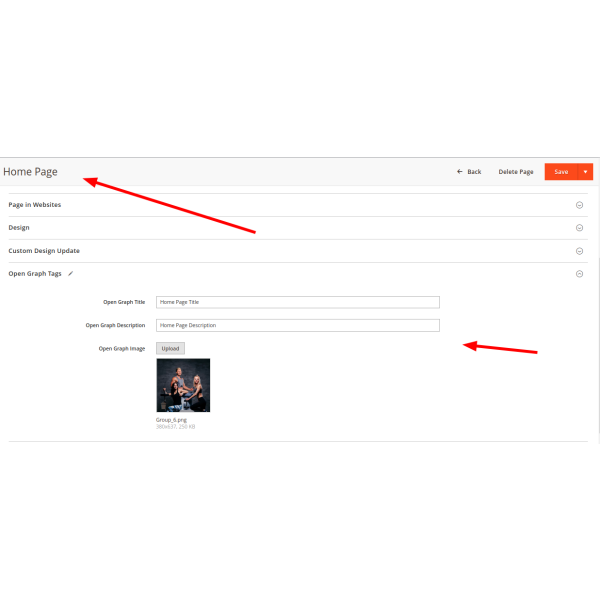
Task: Click the Back link text
Action: tap(474, 172)
